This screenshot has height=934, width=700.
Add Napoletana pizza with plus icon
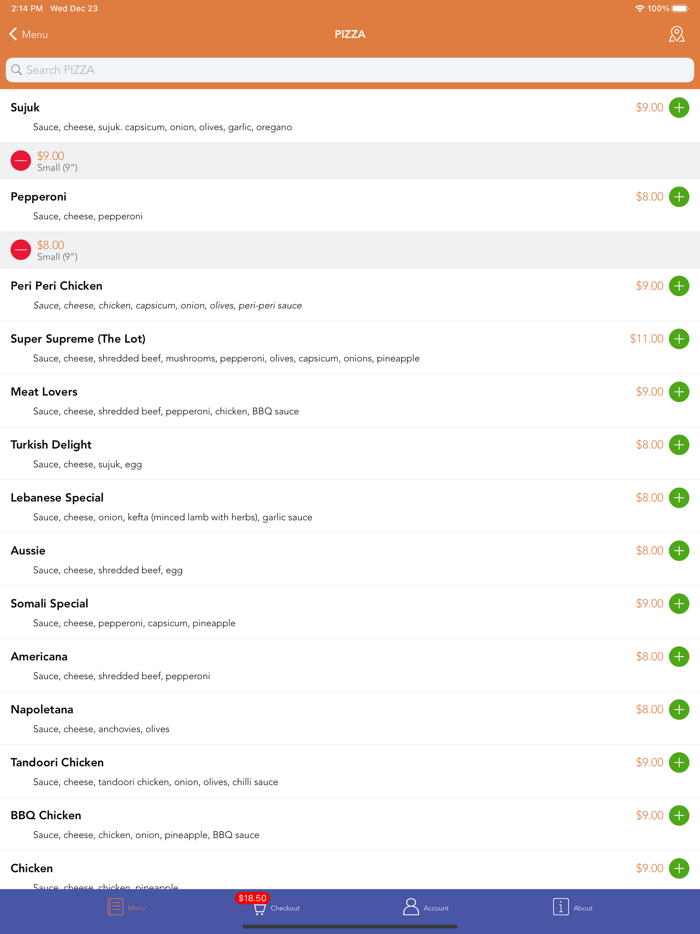click(x=679, y=710)
